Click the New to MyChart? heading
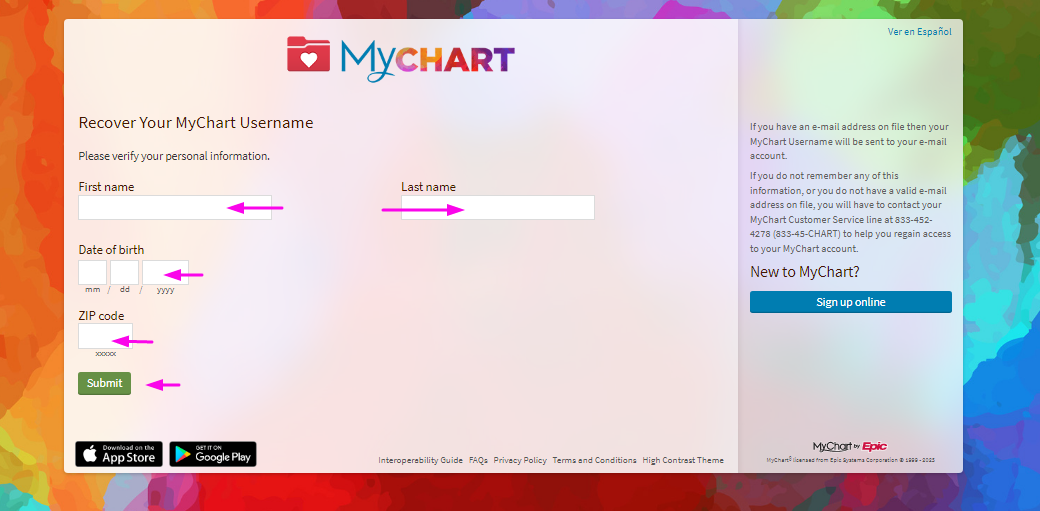The width and height of the screenshot is (1040, 511). 805,271
